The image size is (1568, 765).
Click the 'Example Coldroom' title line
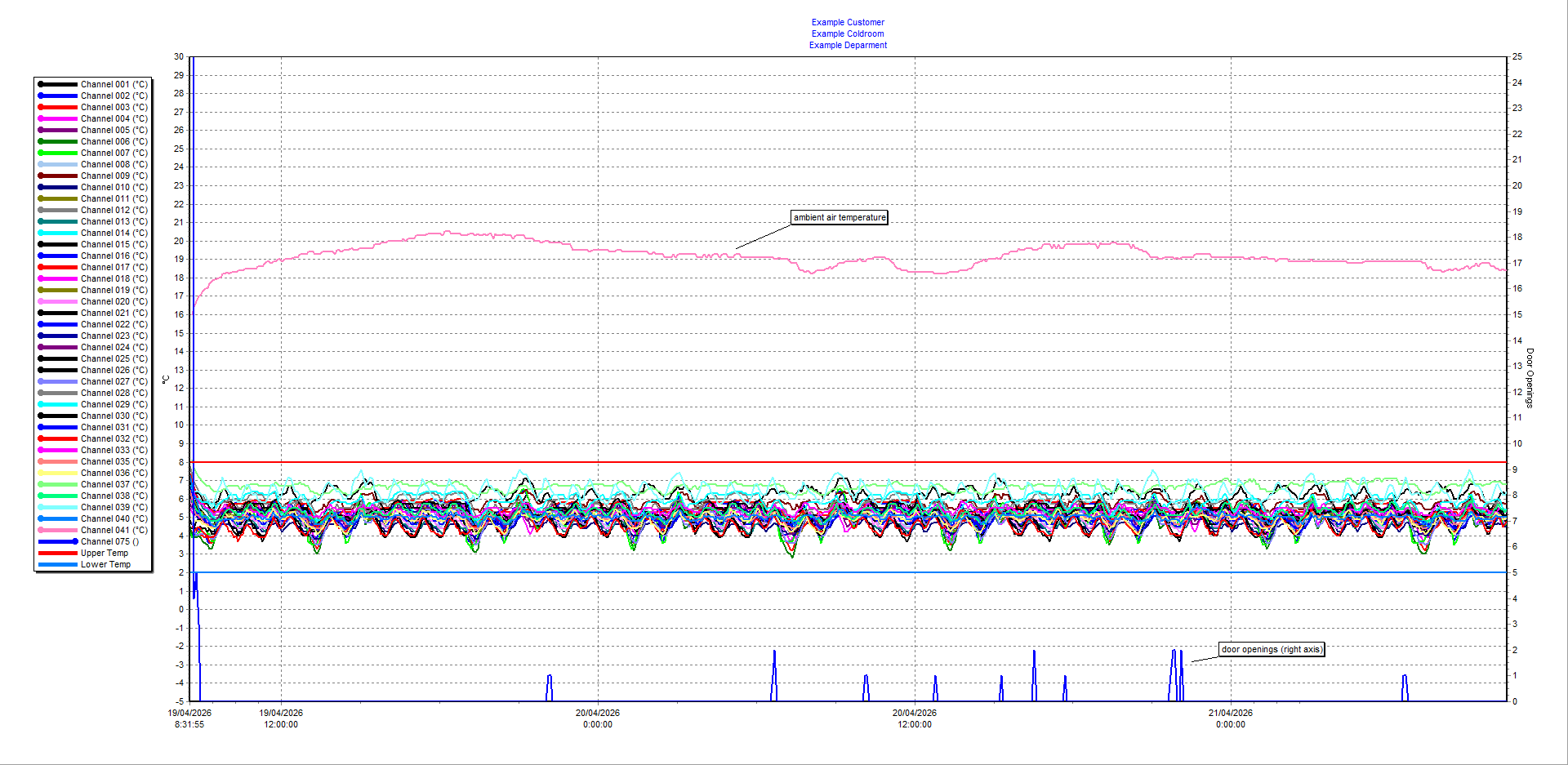click(x=848, y=33)
